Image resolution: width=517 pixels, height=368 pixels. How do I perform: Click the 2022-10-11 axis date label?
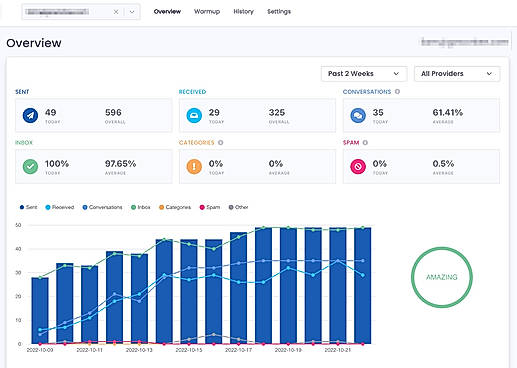tap(89, 350)
